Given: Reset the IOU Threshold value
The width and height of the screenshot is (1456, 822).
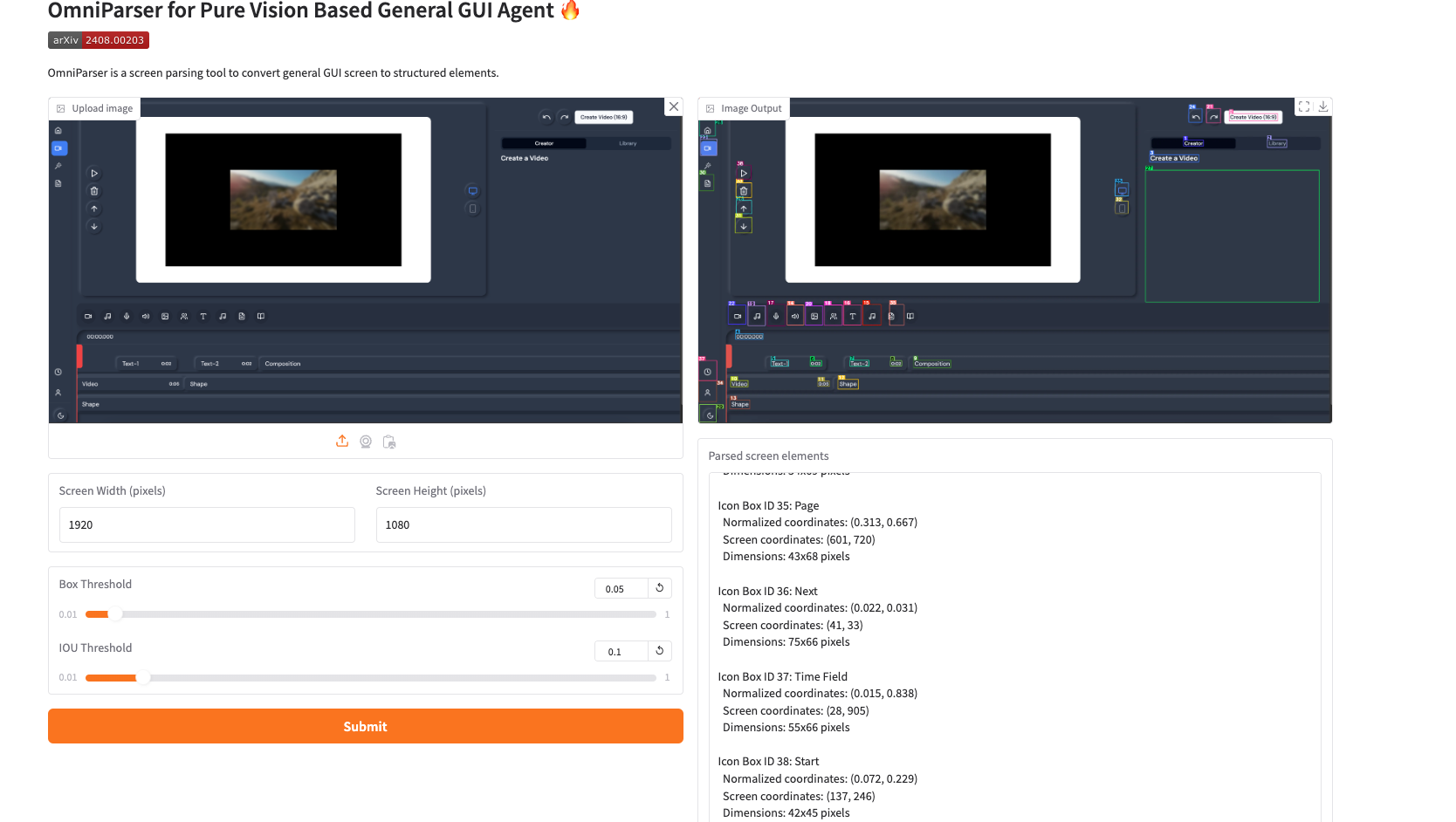Looking at the screenshot, I should (660, 651).
